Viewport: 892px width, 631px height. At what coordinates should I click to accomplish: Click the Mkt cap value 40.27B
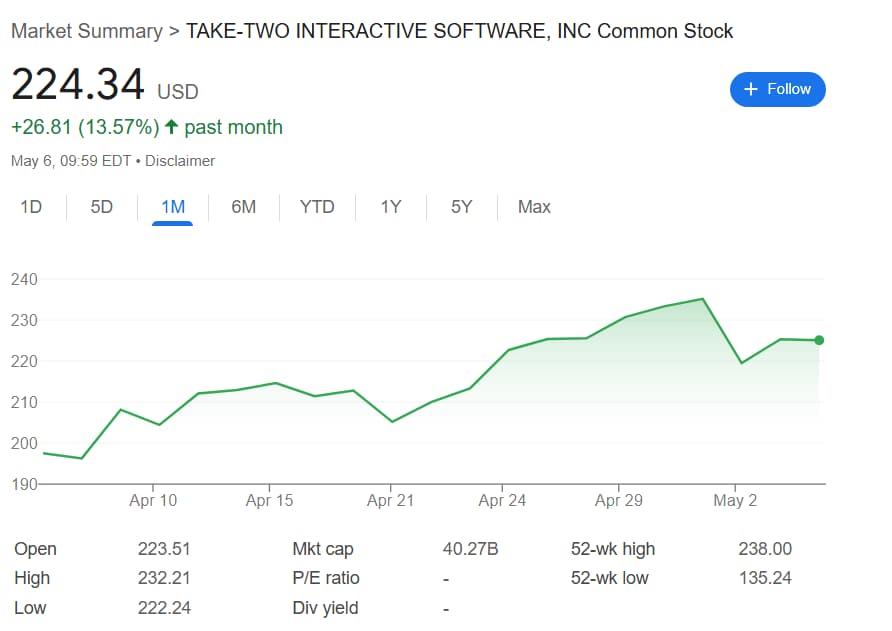coord(470,549)
